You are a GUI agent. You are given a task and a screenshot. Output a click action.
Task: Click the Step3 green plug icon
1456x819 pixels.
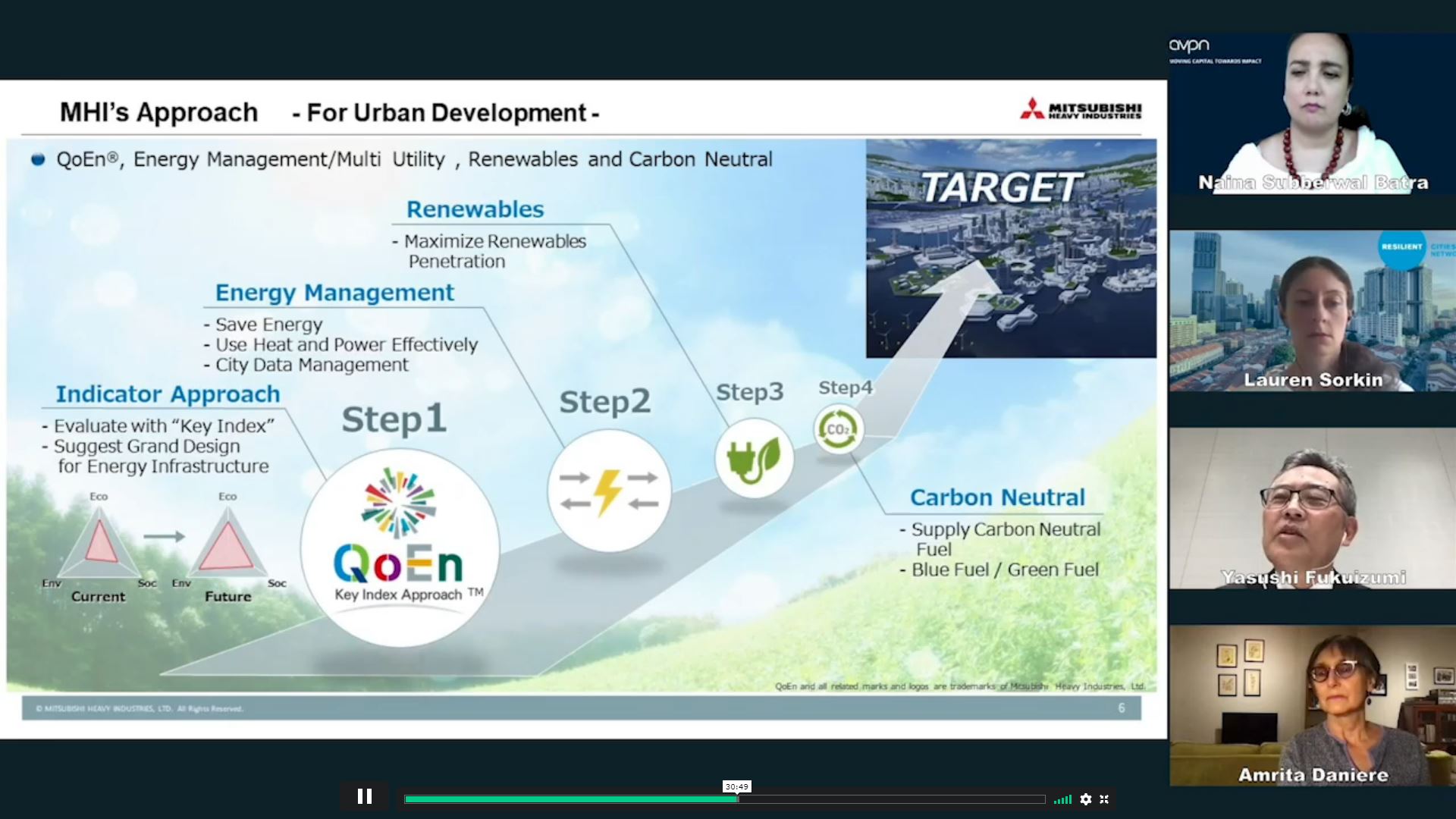(753, 458)
